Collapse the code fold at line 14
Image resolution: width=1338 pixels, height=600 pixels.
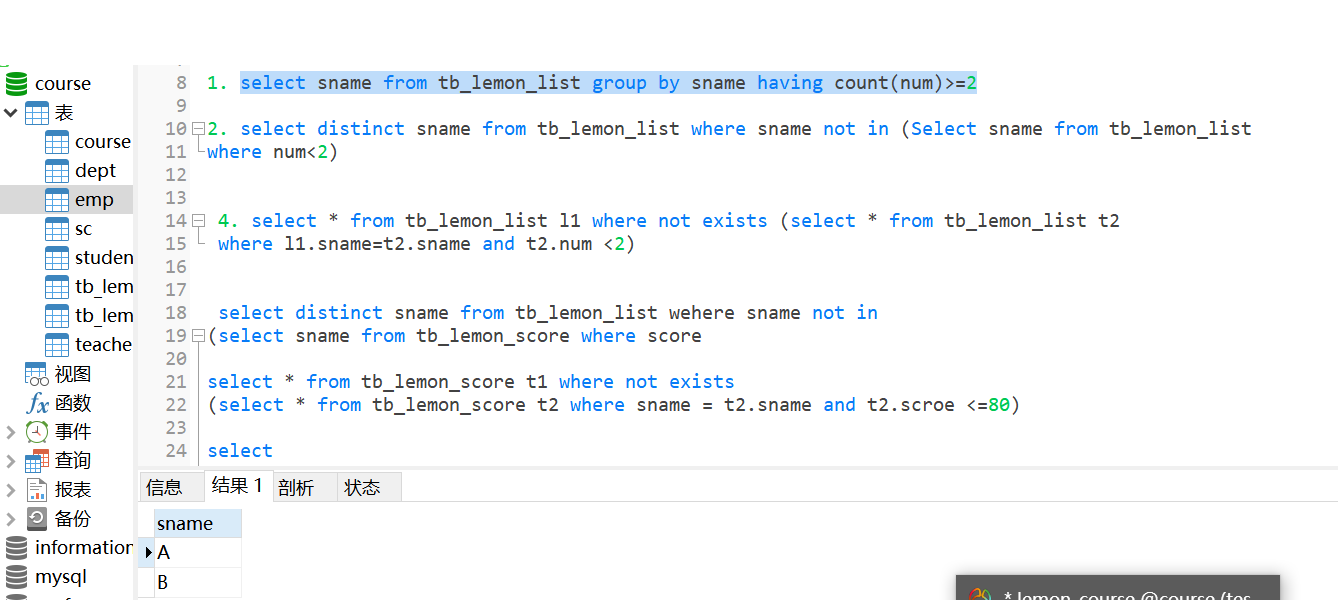(198, 221)
